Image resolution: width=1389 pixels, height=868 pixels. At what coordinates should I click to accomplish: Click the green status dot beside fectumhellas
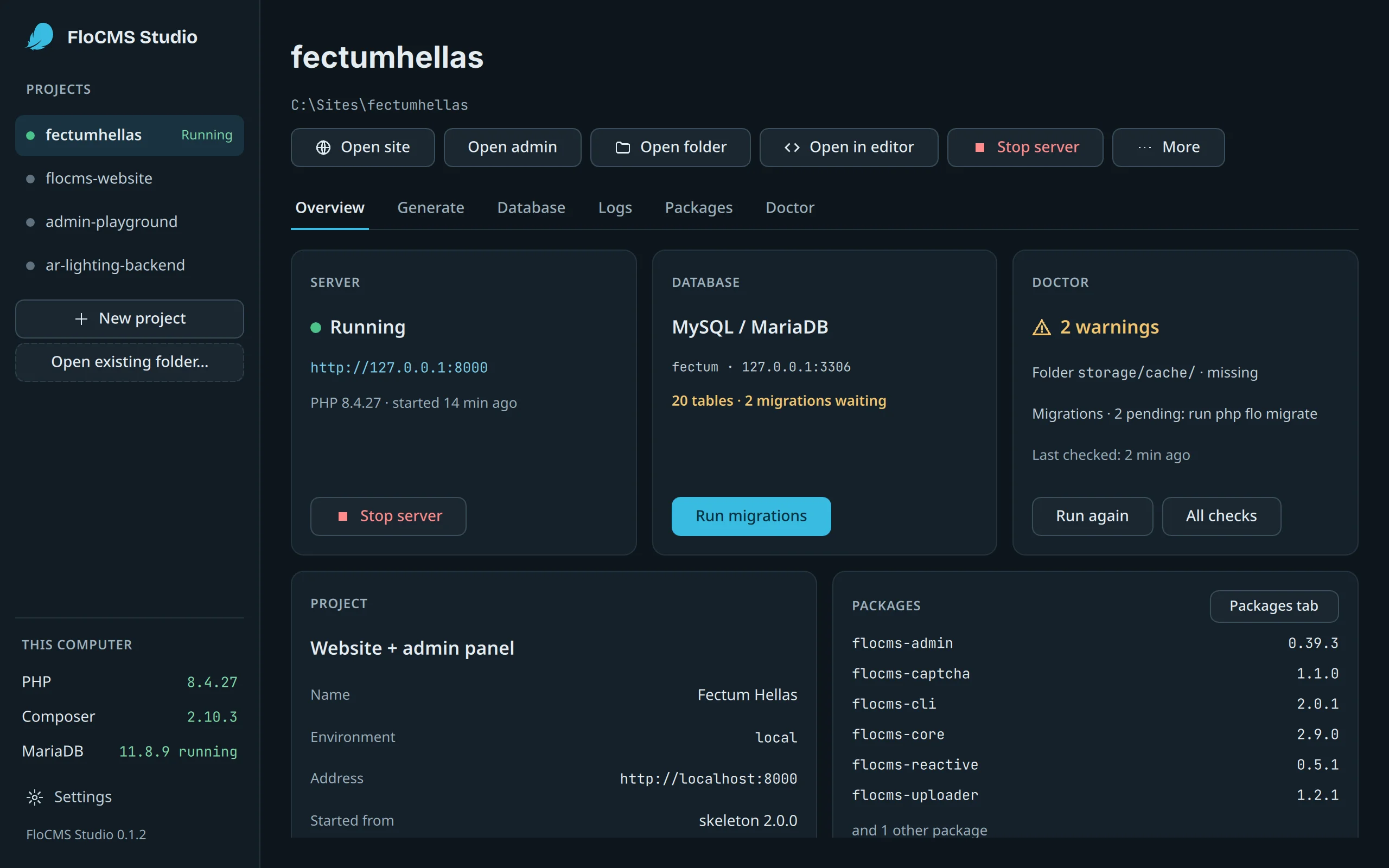click(30, 136)
